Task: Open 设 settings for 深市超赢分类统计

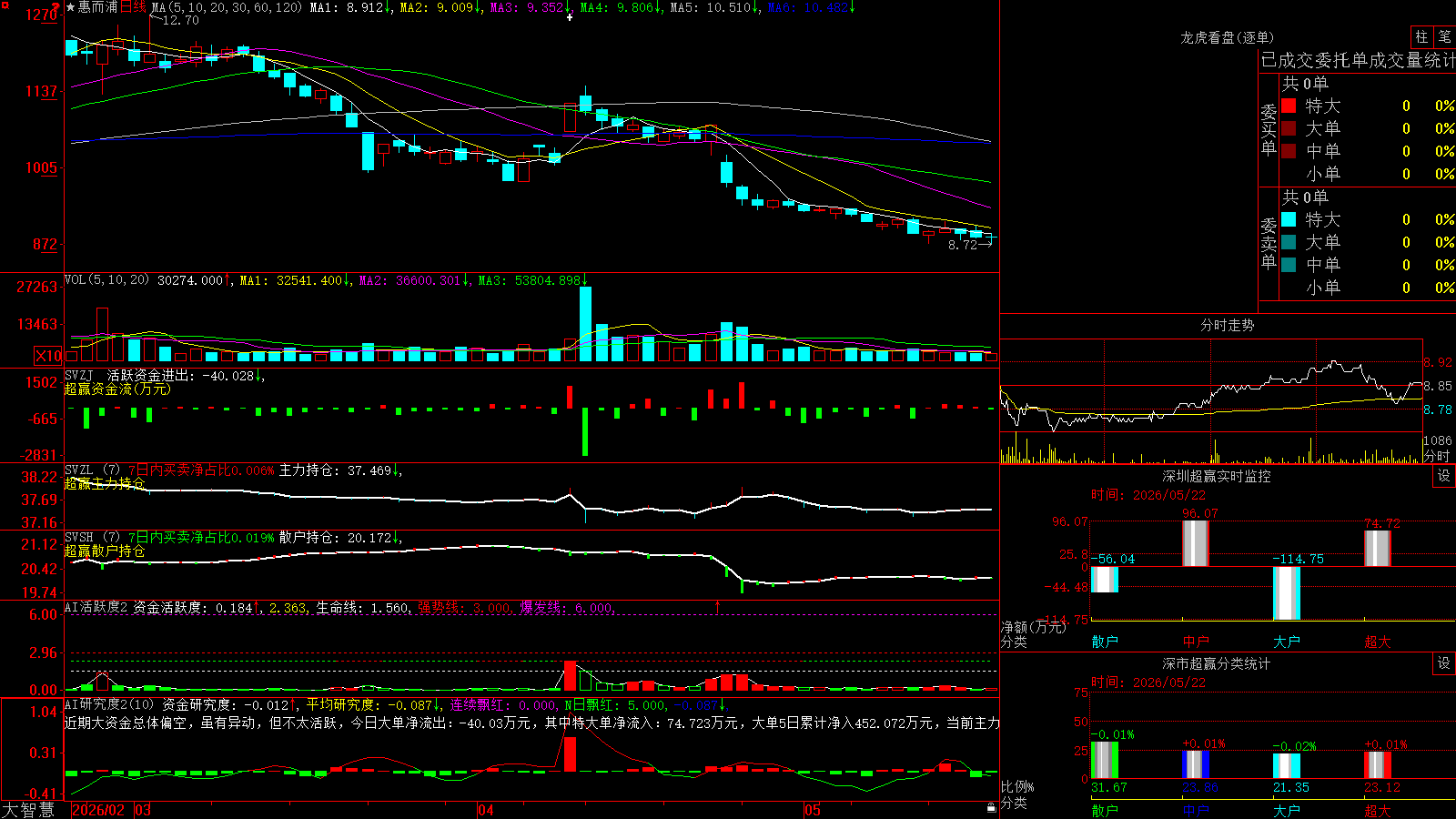Action: (x=1444, y=663)
